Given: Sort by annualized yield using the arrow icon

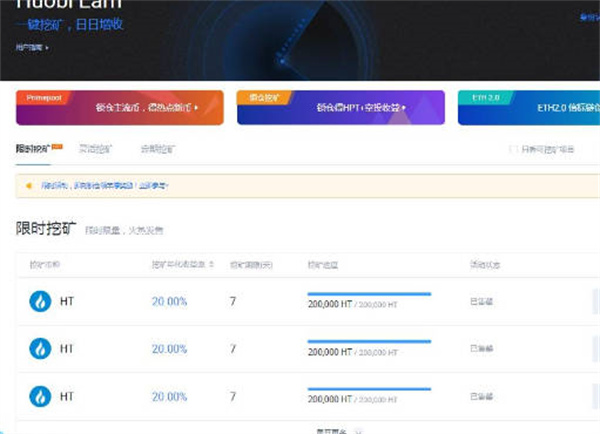Looking at the screenshot, I should point(212,264).
